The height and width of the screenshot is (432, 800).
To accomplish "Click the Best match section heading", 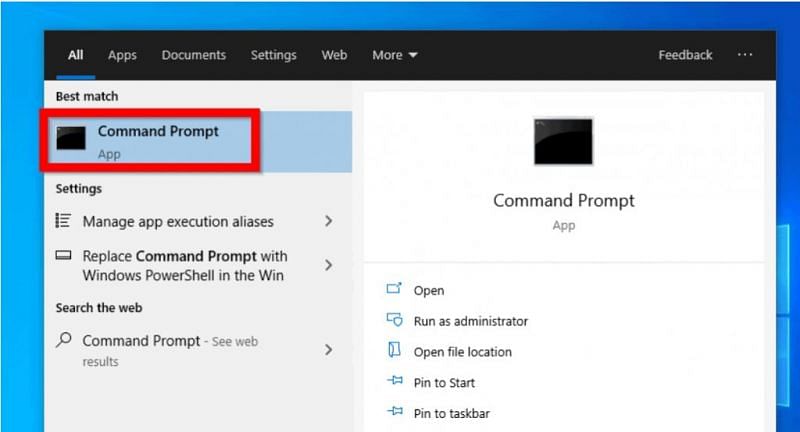I will tap(87, 96).
